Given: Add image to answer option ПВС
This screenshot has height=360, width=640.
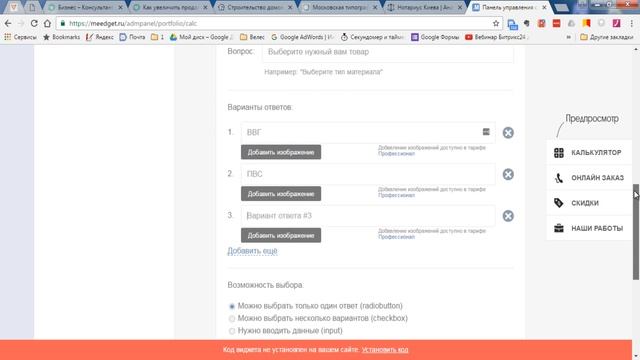Looking at the screenshot, I should (x=281, y=194).
